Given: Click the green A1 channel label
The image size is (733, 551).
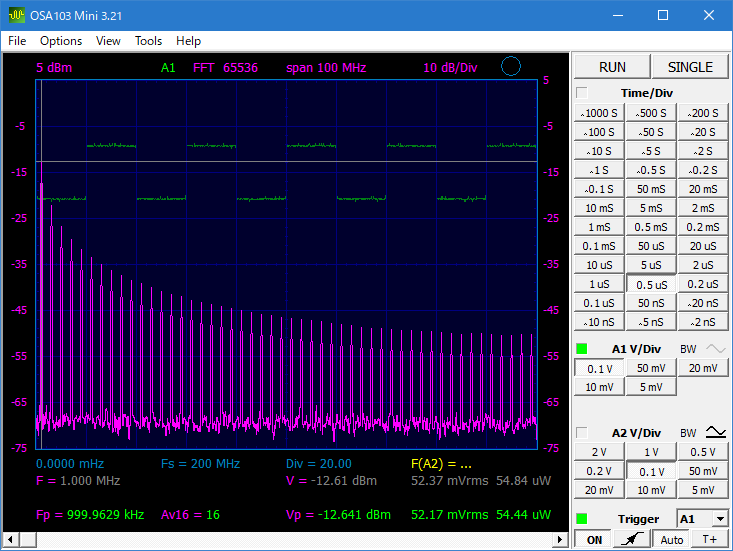Looking at the screenshot, I should (x=168, y=68).
